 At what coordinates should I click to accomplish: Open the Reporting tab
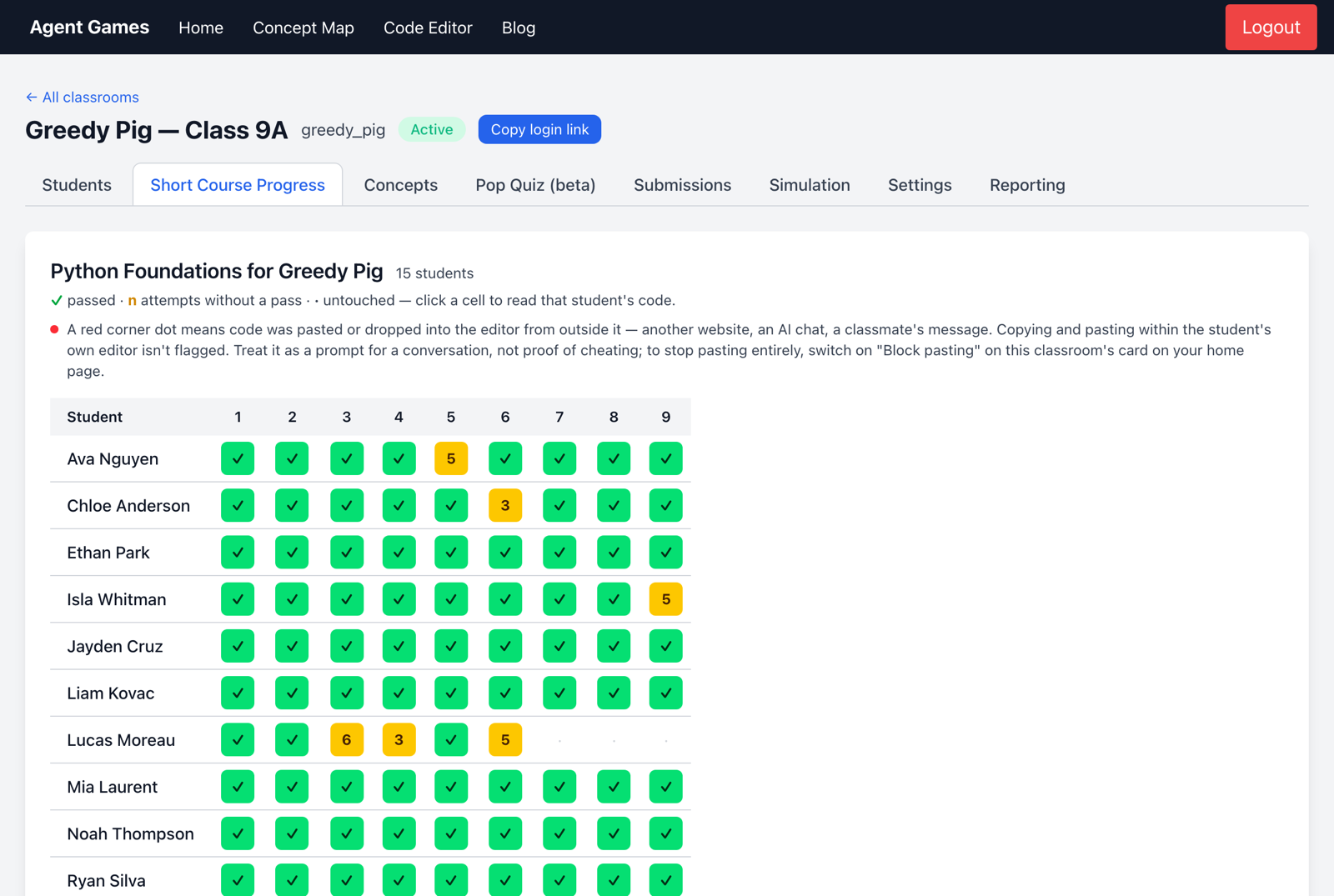(x=1027, y=185)
